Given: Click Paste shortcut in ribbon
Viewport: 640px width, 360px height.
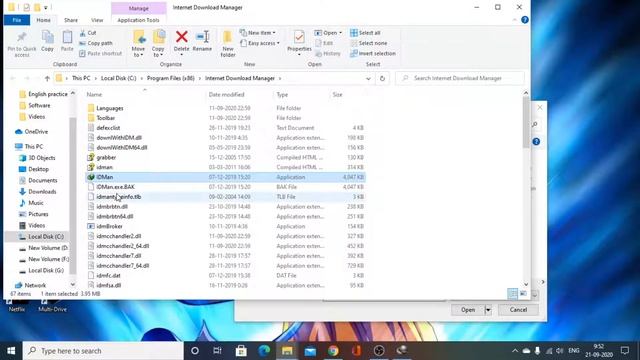Looking at the screenshot, I should (x=100, y=53).
